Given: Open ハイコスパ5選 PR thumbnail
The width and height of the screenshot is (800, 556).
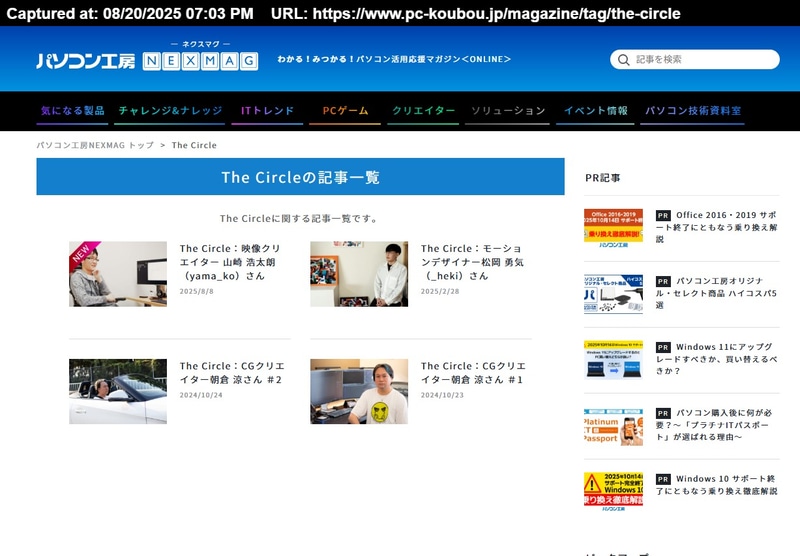Looking at the screenshot, I should pos(613,294).
